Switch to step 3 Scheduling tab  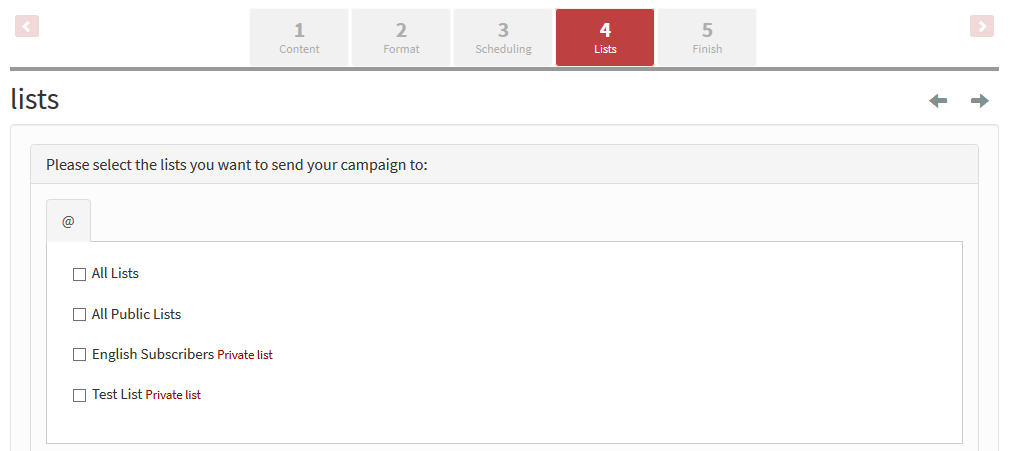pos(503,37)
